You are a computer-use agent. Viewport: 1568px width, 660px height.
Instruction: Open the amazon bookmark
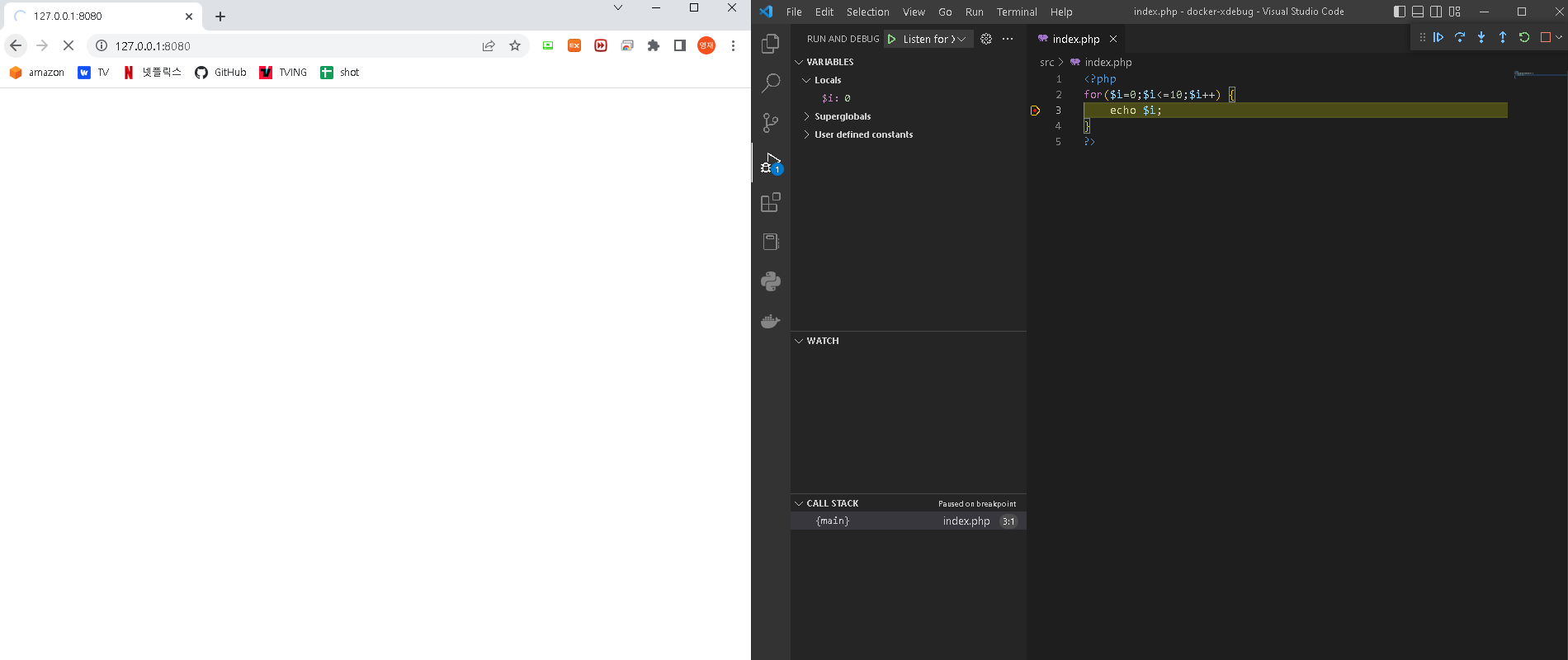[x=37, y=73]
